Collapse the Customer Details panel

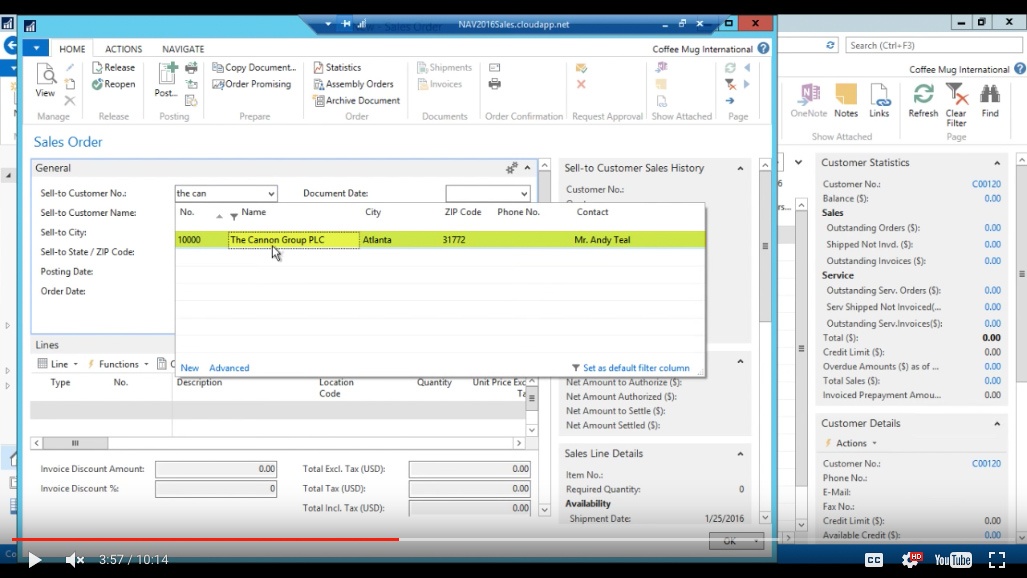click(x=997, y=423)
